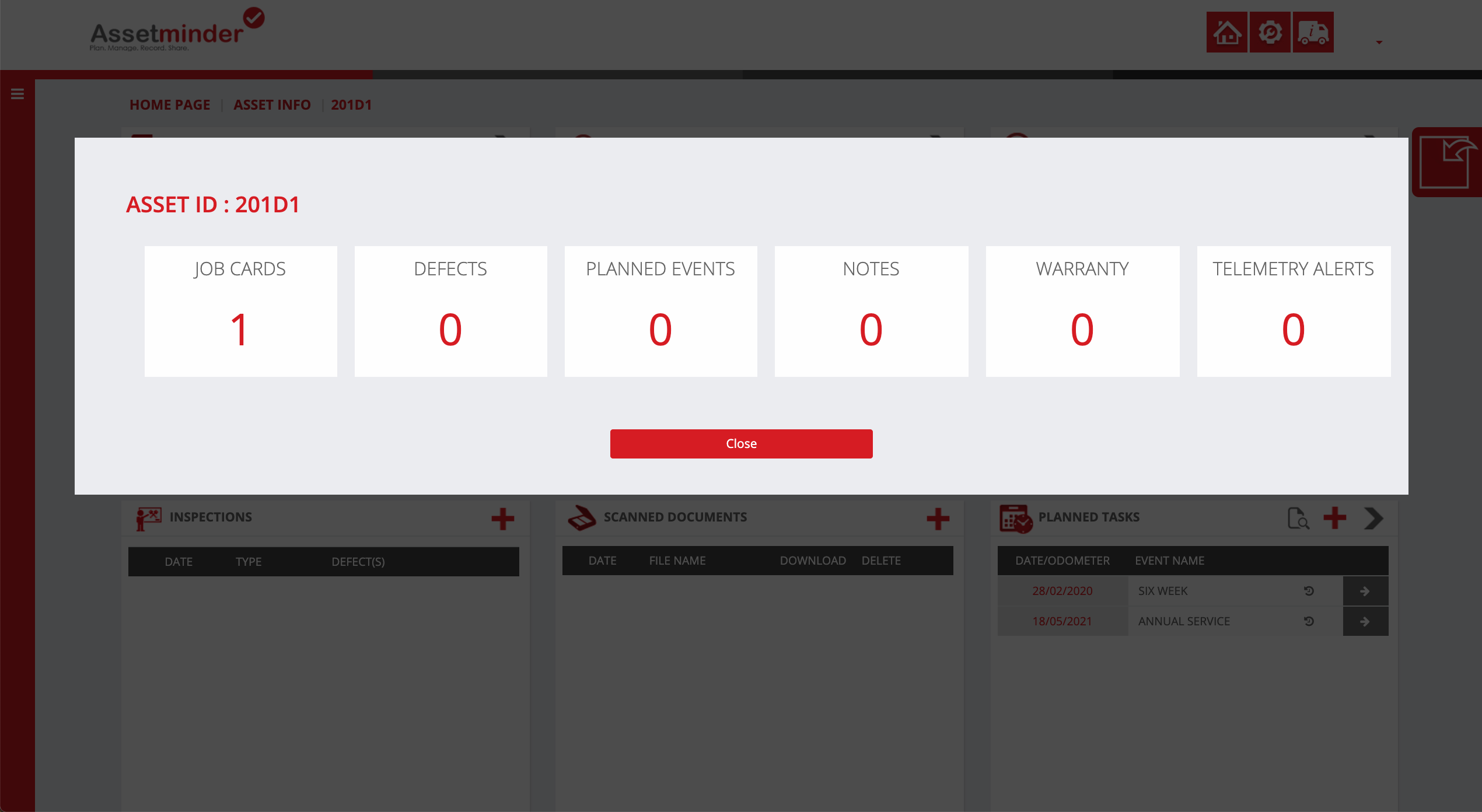This screenshot has width=1482, height=812.
Task: Open the export panel icon on the right edge
Action: click(x=1447, y=162)
